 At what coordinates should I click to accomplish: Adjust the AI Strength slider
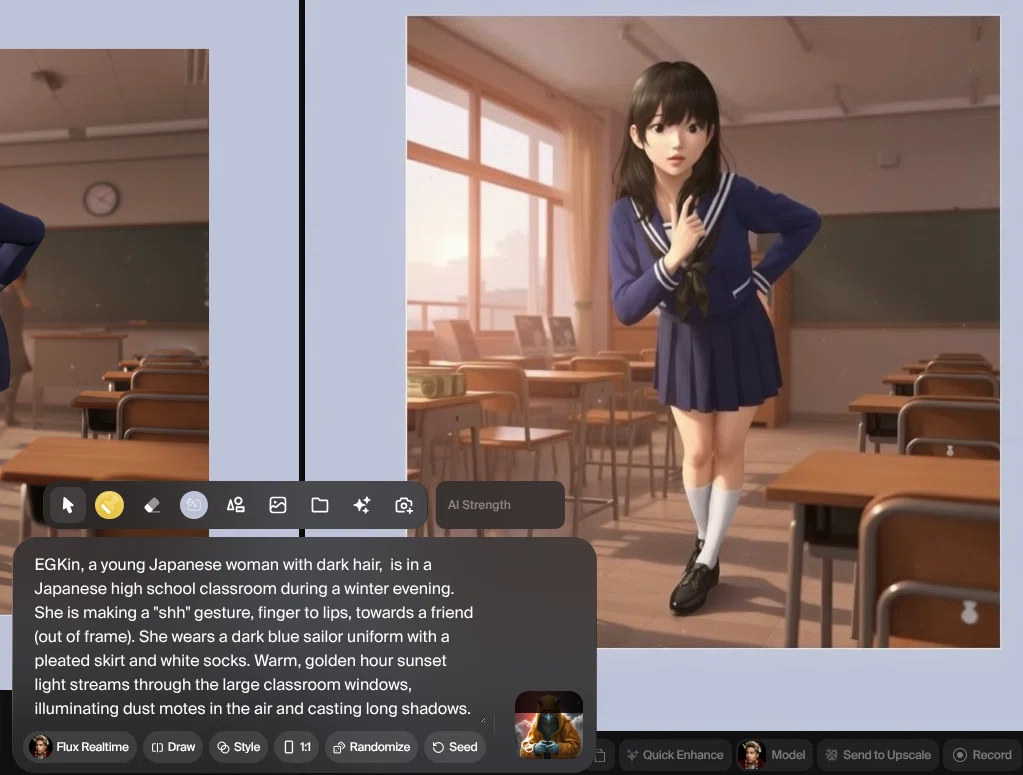click(500, 505)
